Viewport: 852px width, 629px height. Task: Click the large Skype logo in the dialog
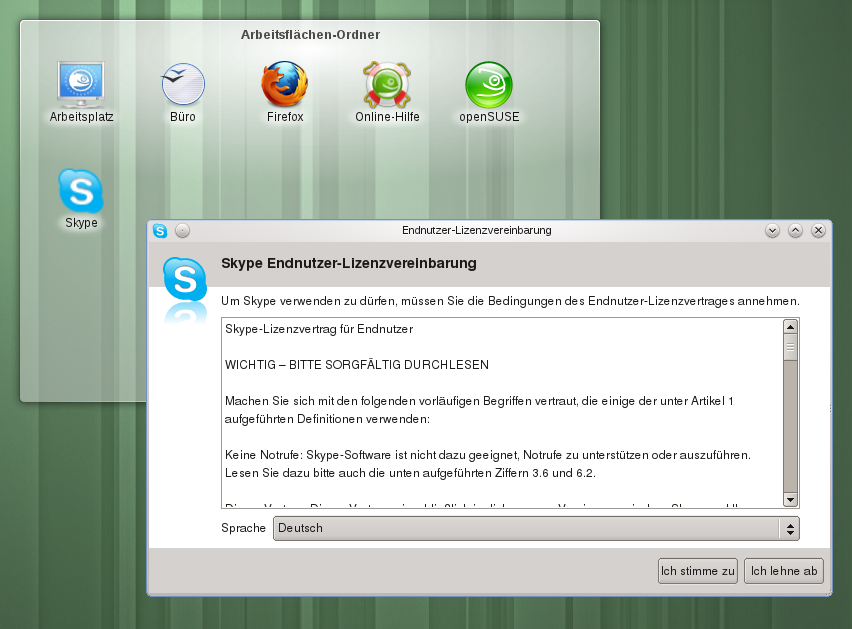coord(185,279)
